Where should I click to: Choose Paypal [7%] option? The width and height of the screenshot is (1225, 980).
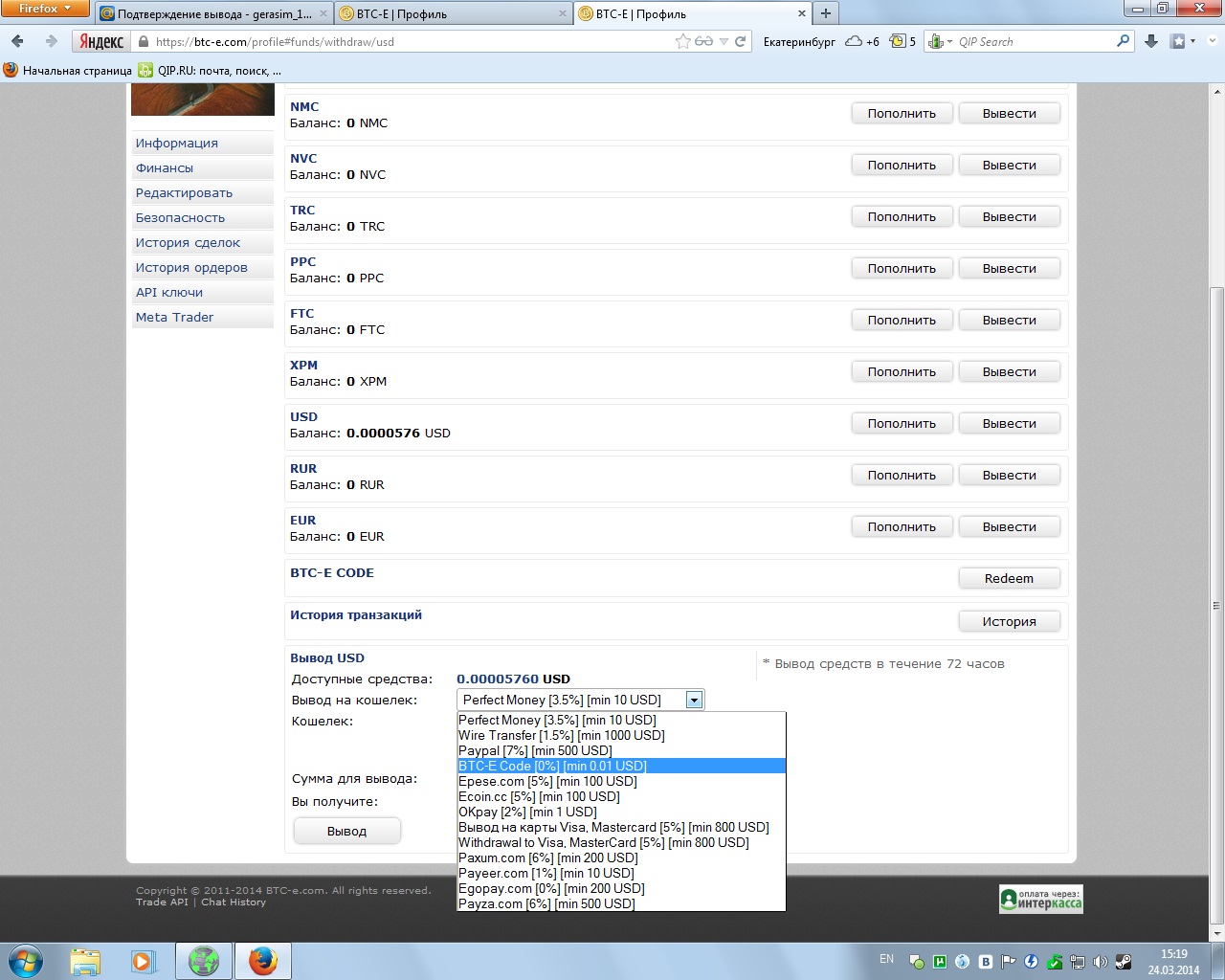point(621,750)
